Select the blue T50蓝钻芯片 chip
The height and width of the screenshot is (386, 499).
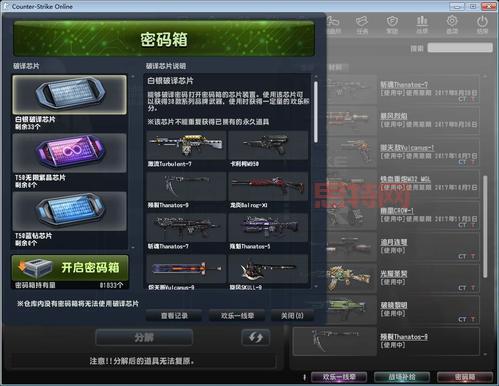pyautogui.click(x=70, y=211)
